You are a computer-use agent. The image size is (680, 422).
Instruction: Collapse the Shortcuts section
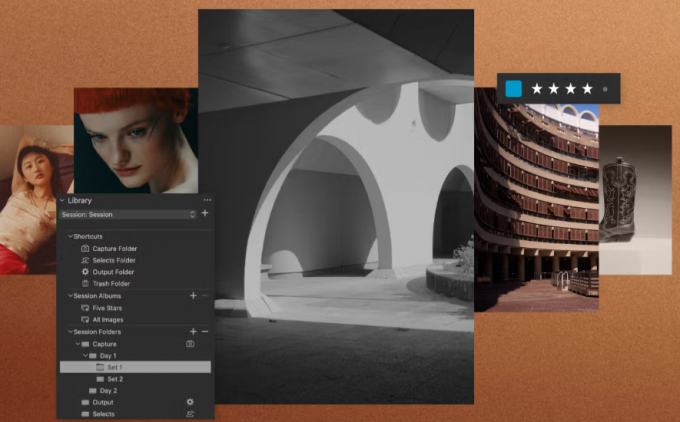(x=69, y=236)
